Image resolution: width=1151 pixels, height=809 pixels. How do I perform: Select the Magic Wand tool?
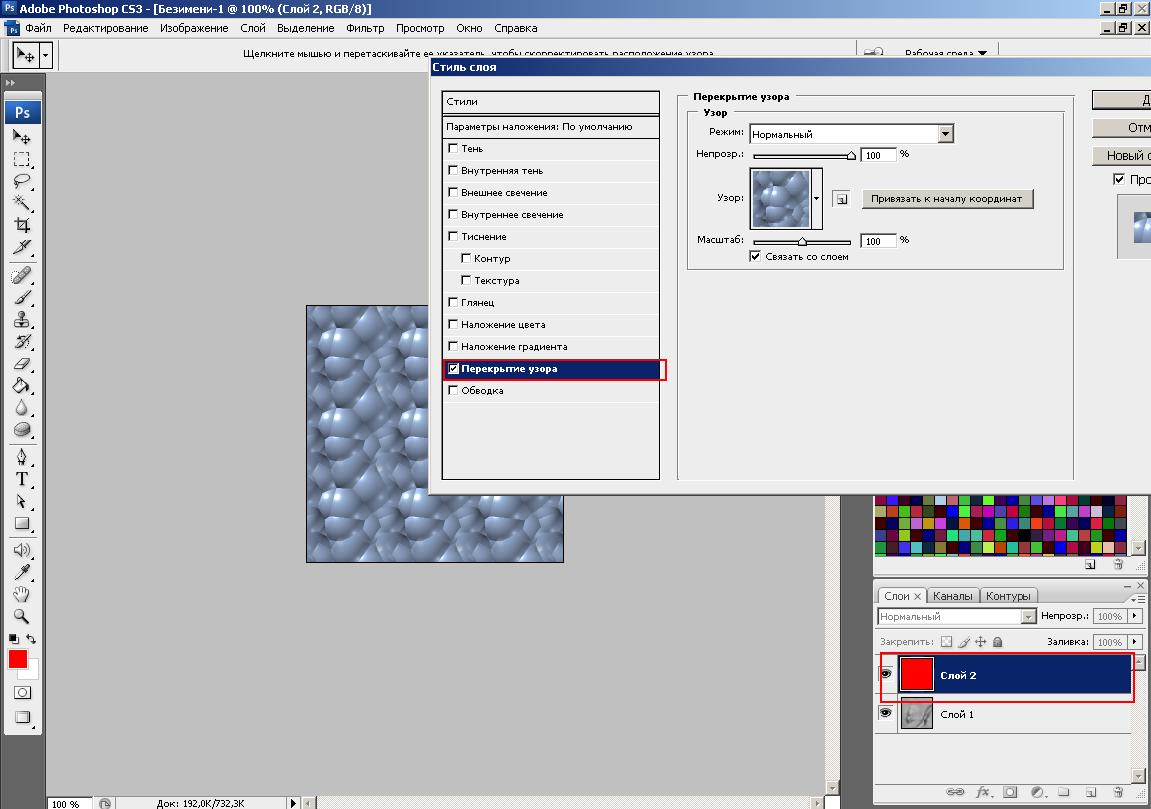(22, 203)
